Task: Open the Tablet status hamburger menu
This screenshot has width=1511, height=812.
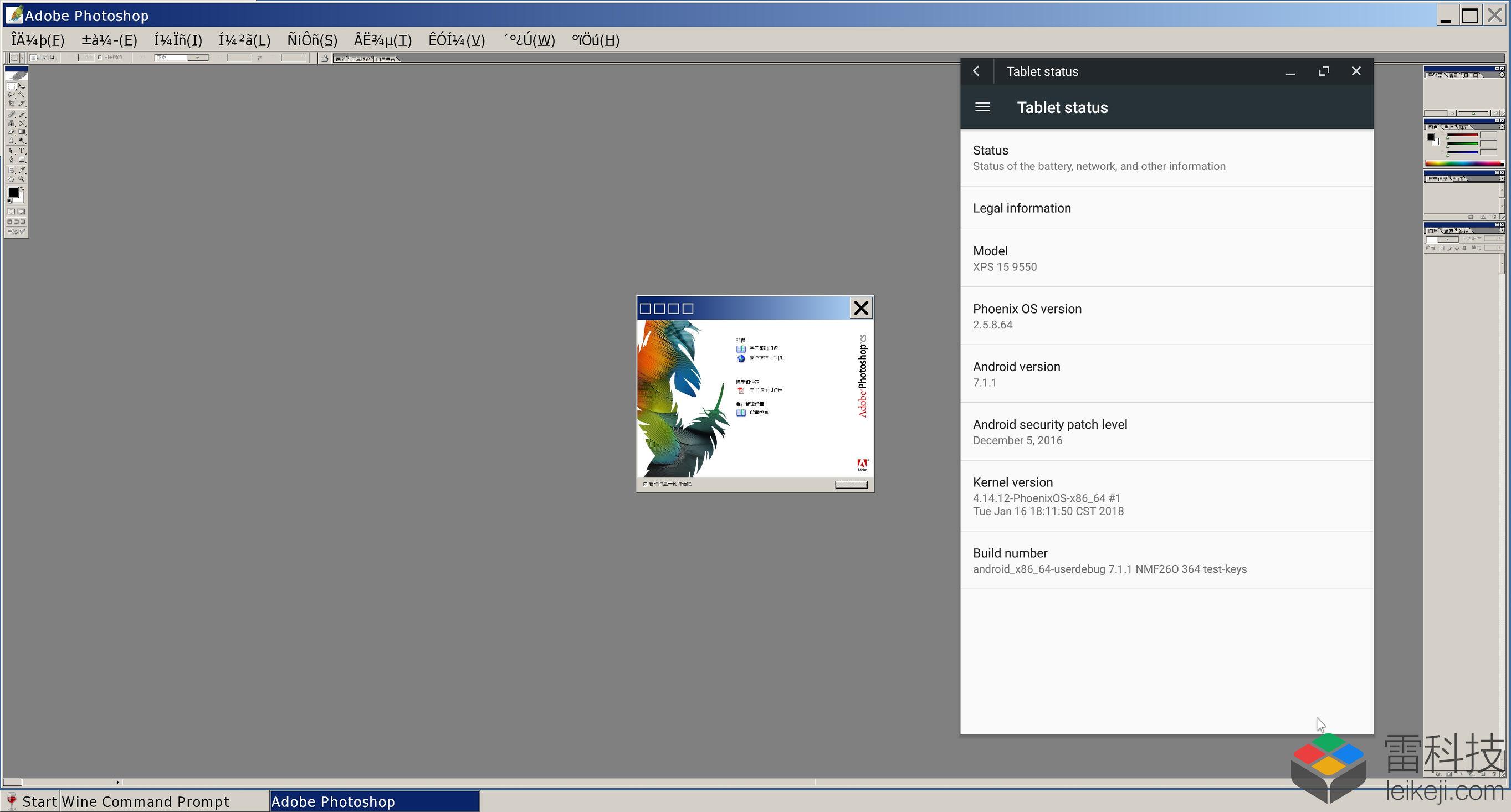Action: [982, 107]
